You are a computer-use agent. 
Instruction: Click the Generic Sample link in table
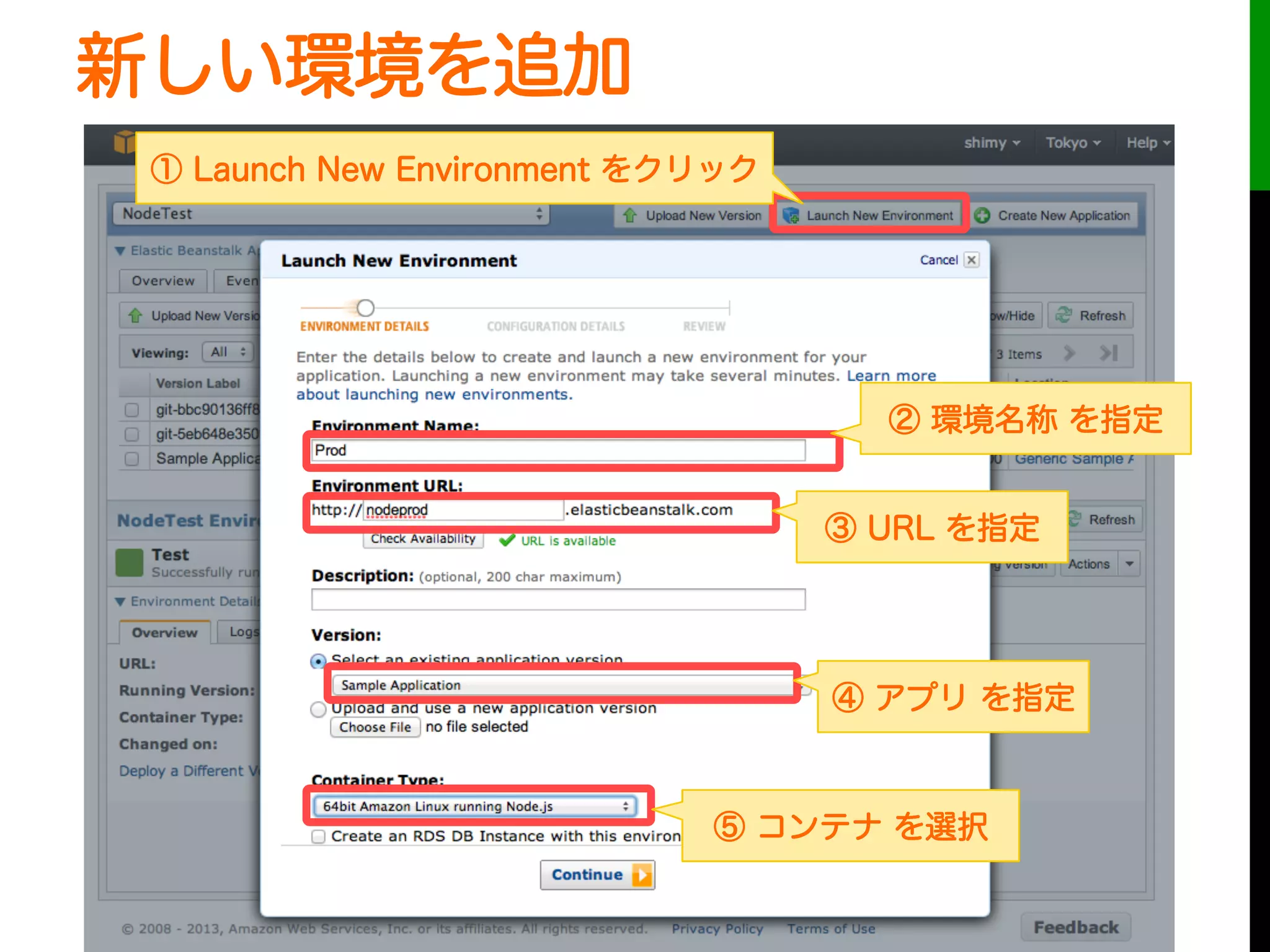click(x=1073, y=459)
